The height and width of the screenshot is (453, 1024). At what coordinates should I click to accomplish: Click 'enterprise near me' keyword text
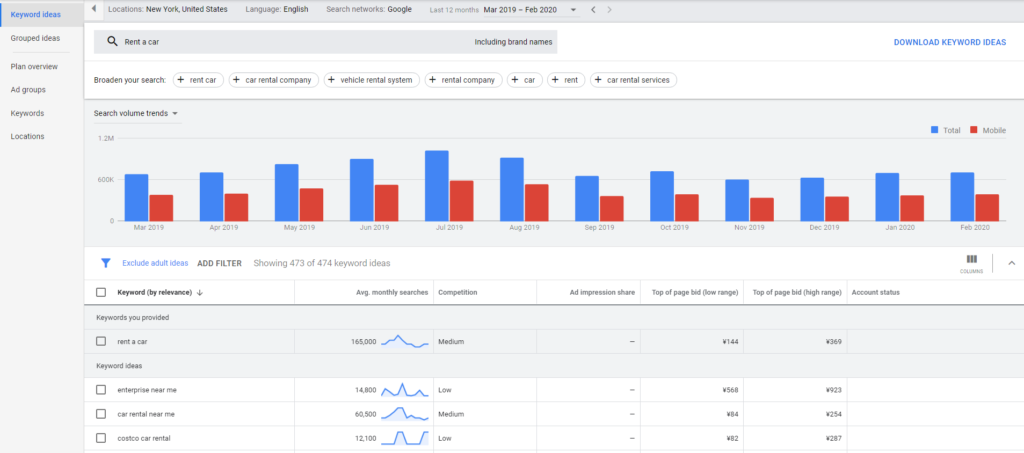[x=147, y=390]
